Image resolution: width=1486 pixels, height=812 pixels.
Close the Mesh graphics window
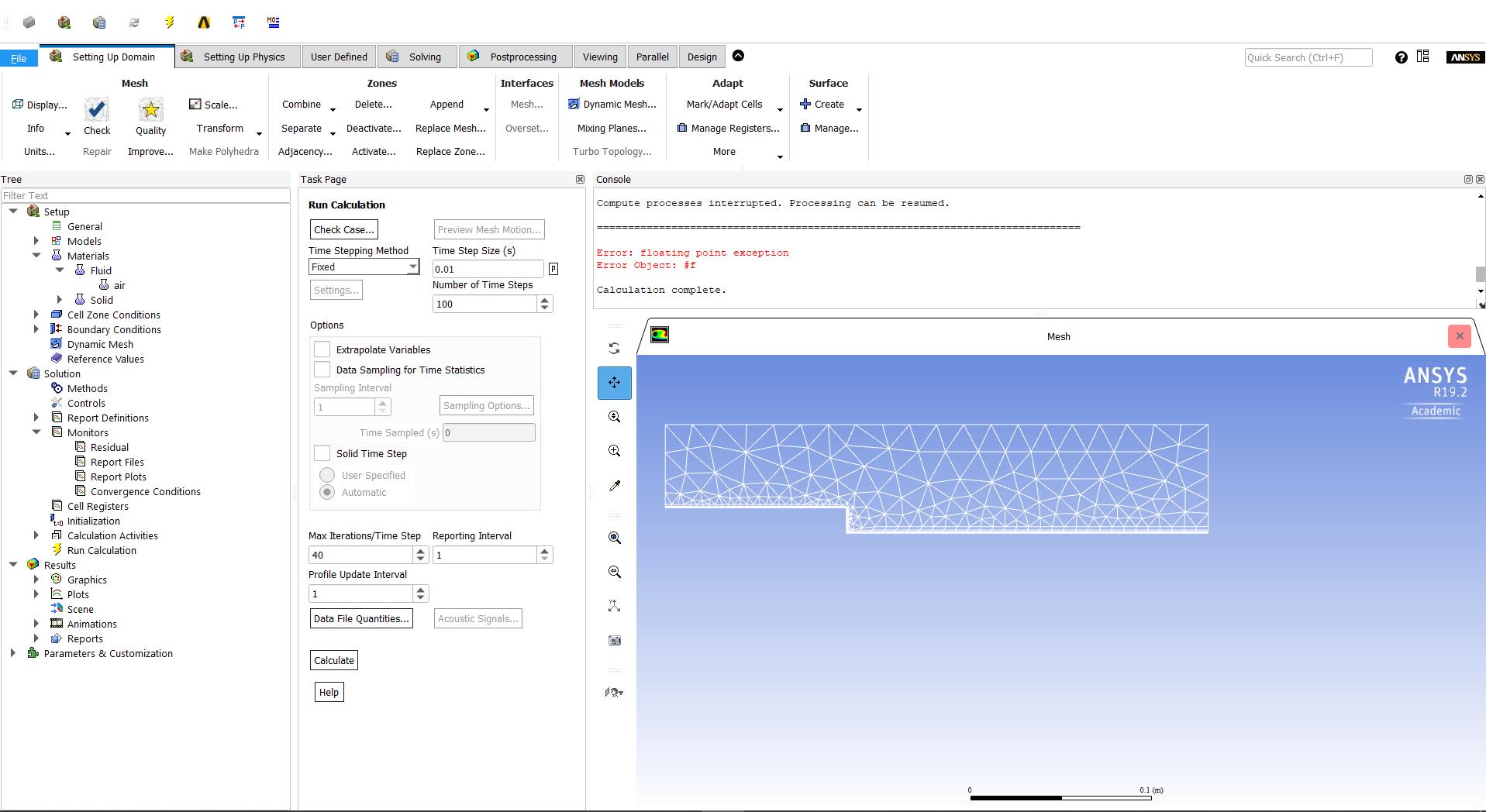[x=1460, y=335]
